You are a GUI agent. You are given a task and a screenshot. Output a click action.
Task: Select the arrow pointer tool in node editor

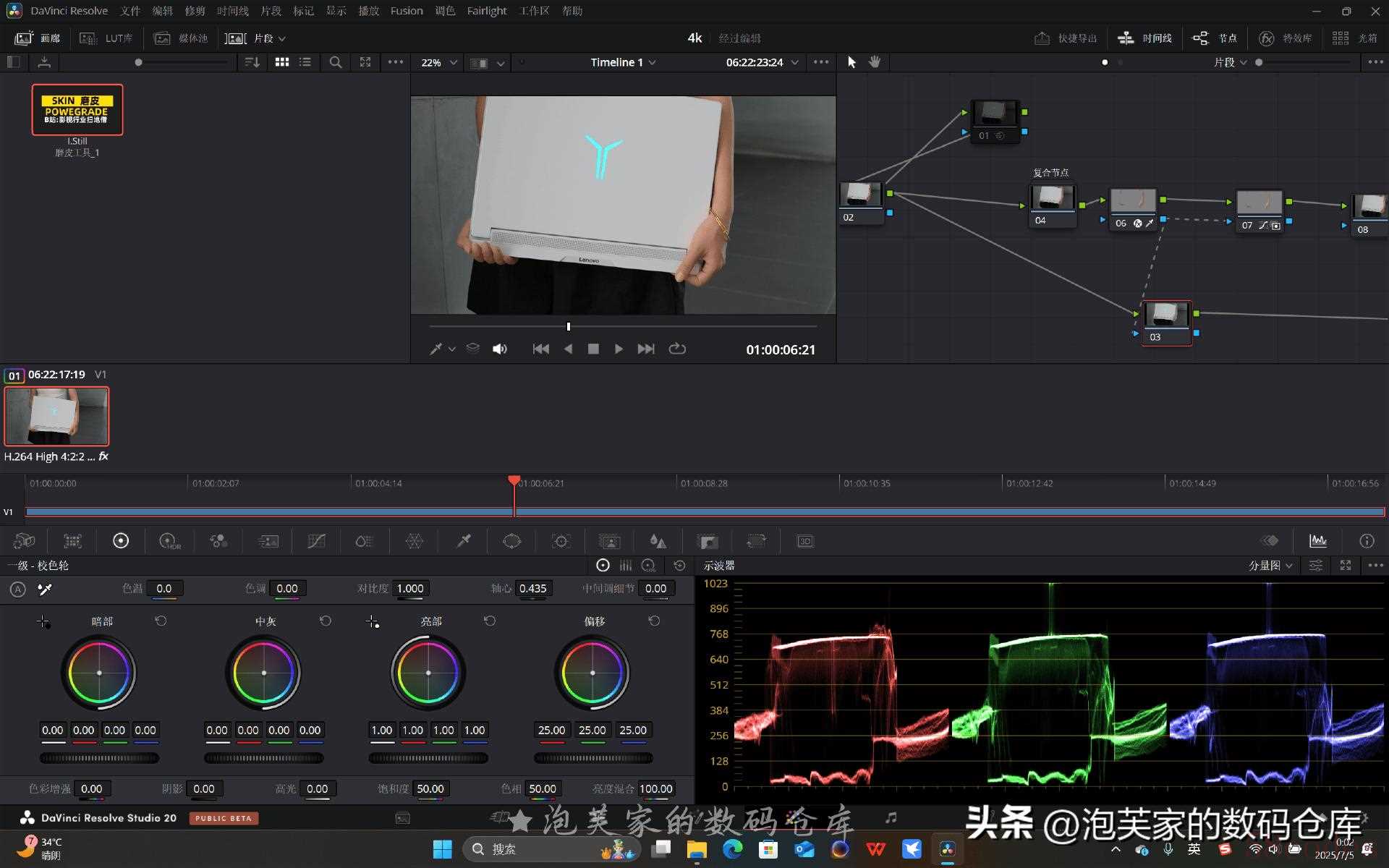click(851, 62)
